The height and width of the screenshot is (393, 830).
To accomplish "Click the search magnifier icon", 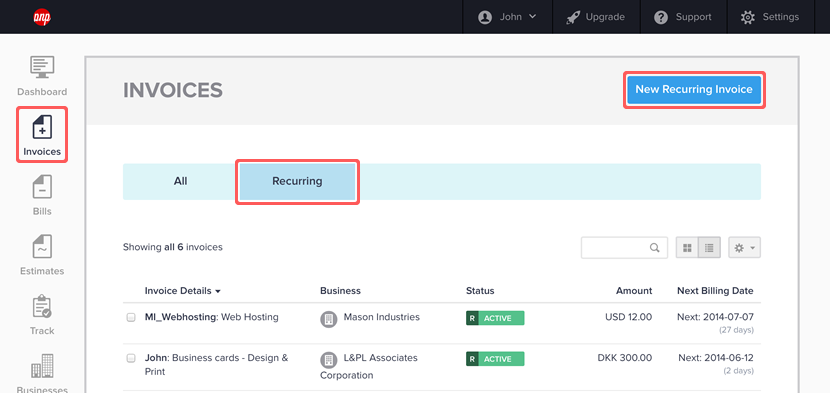I will click(x=655, y=247).
